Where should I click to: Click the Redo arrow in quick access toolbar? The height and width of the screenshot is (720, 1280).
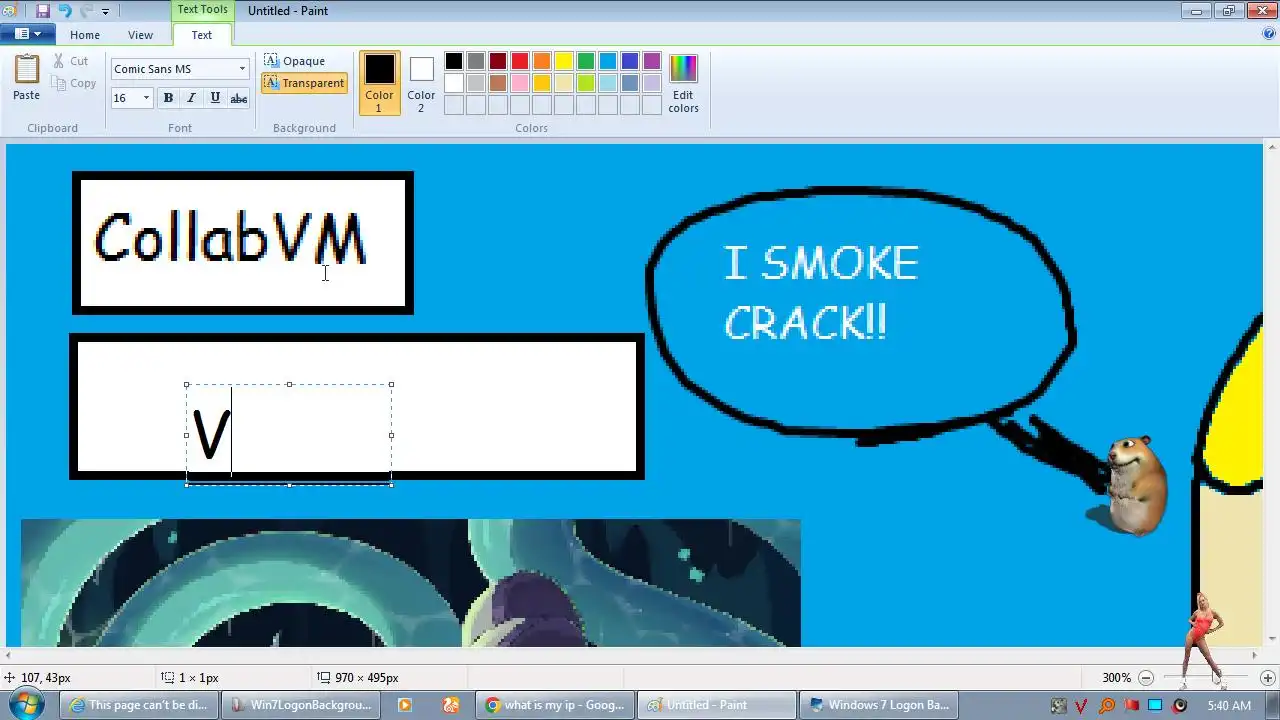pyautogui.click(x=86, y=11)
